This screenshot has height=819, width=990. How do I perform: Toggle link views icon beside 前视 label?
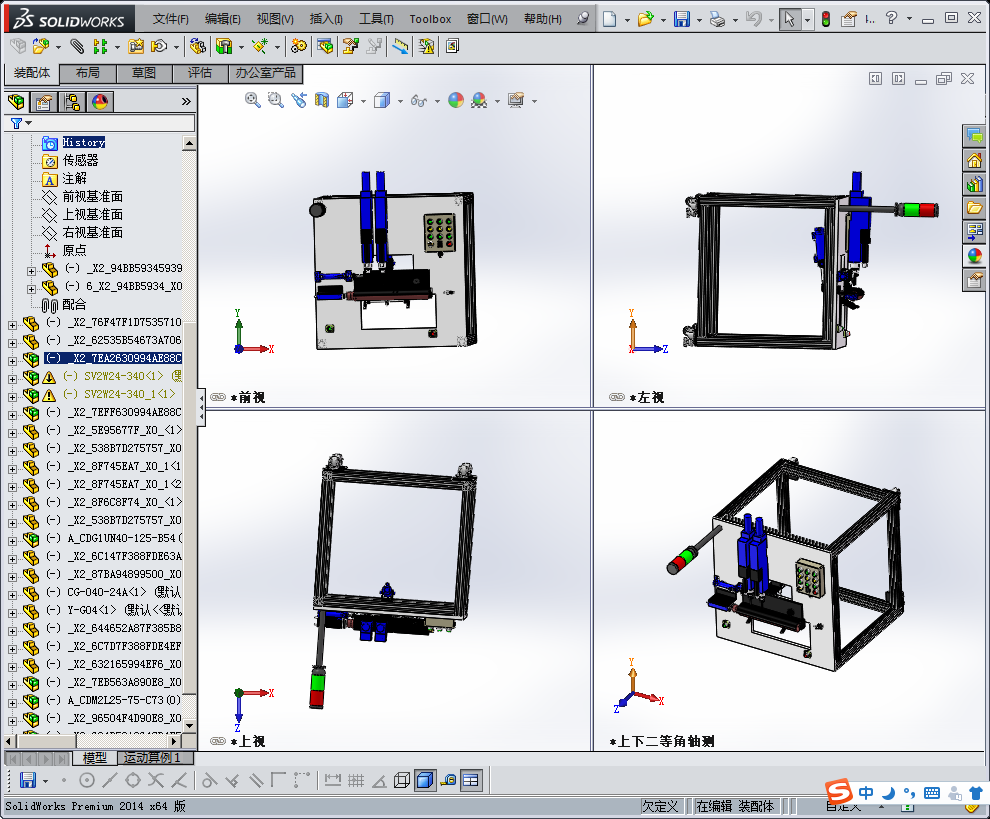tap(218, 397)
